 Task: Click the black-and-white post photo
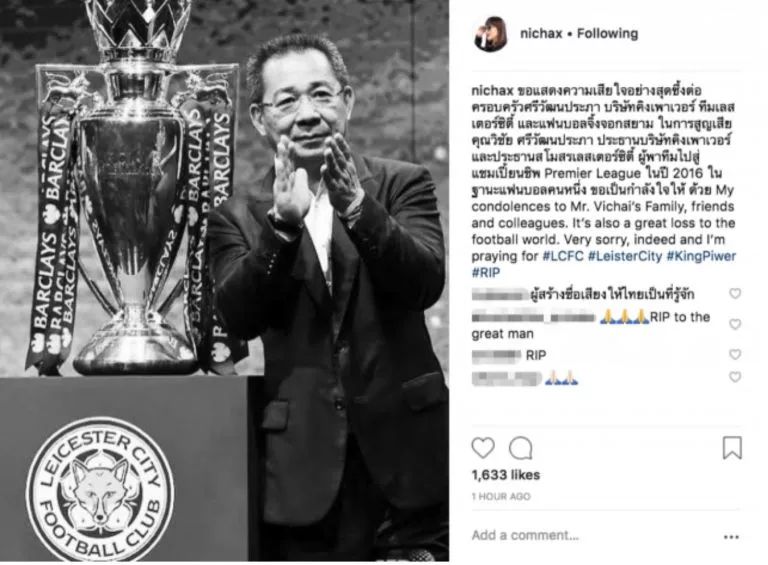coord(224,281)
